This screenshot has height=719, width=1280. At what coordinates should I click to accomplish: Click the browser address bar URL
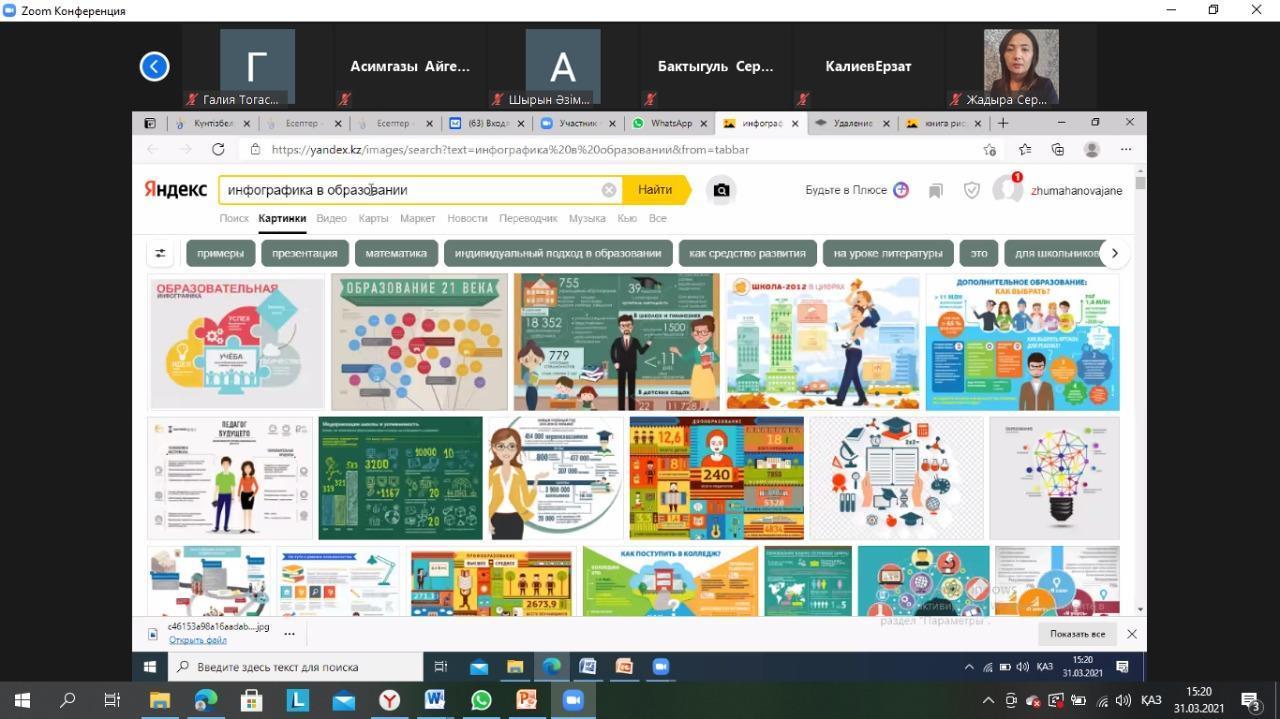[x=510, y=149]
